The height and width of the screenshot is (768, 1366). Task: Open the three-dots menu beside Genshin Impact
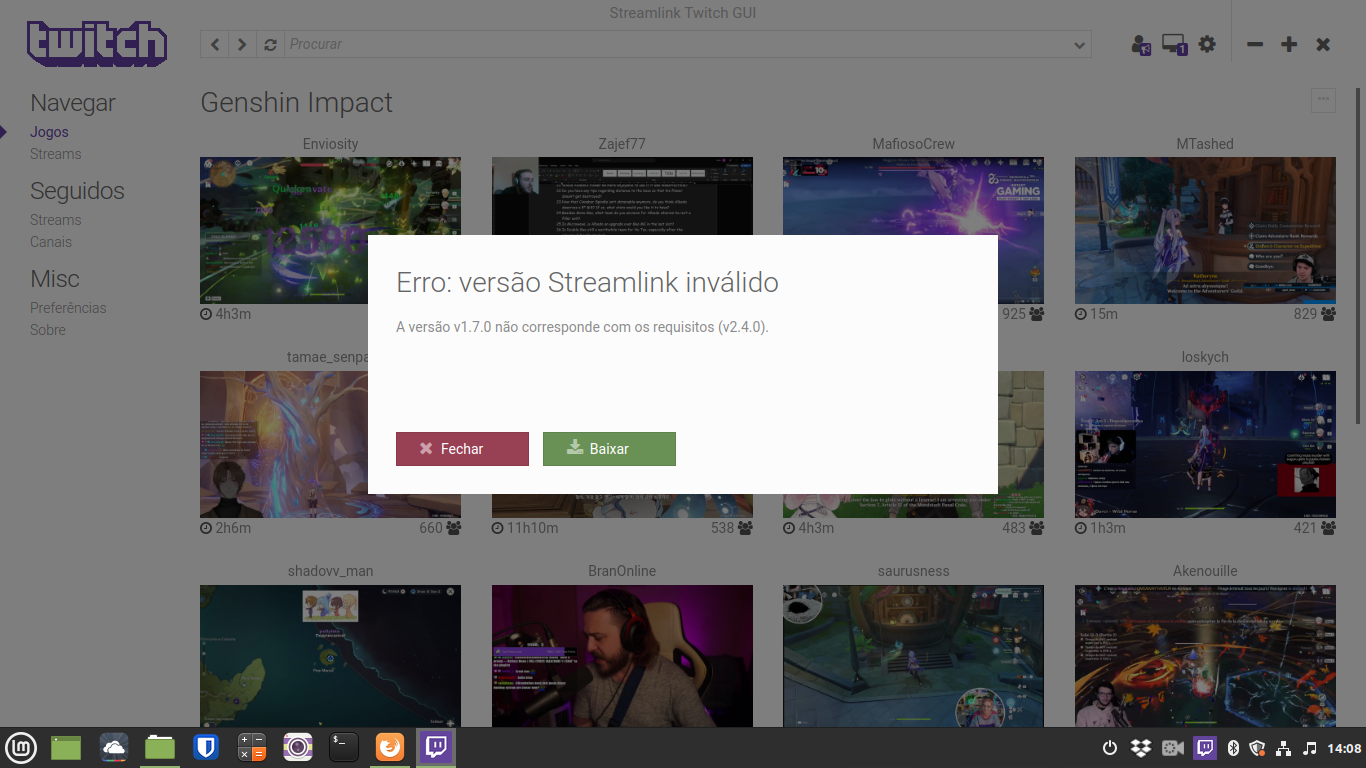click(1323, 100)
